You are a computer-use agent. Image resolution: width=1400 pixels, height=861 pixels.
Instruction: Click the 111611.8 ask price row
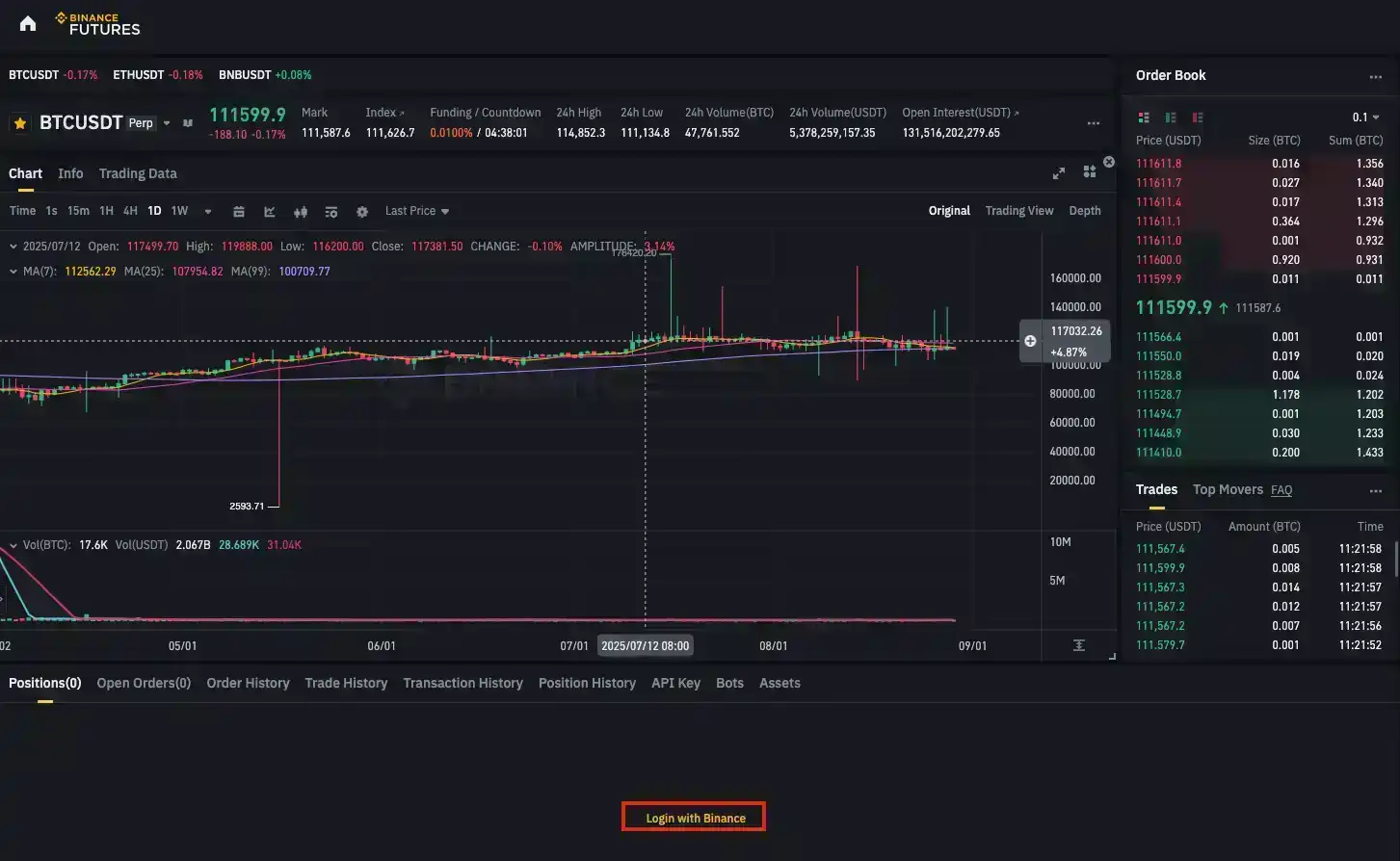tap(1259, 164)
